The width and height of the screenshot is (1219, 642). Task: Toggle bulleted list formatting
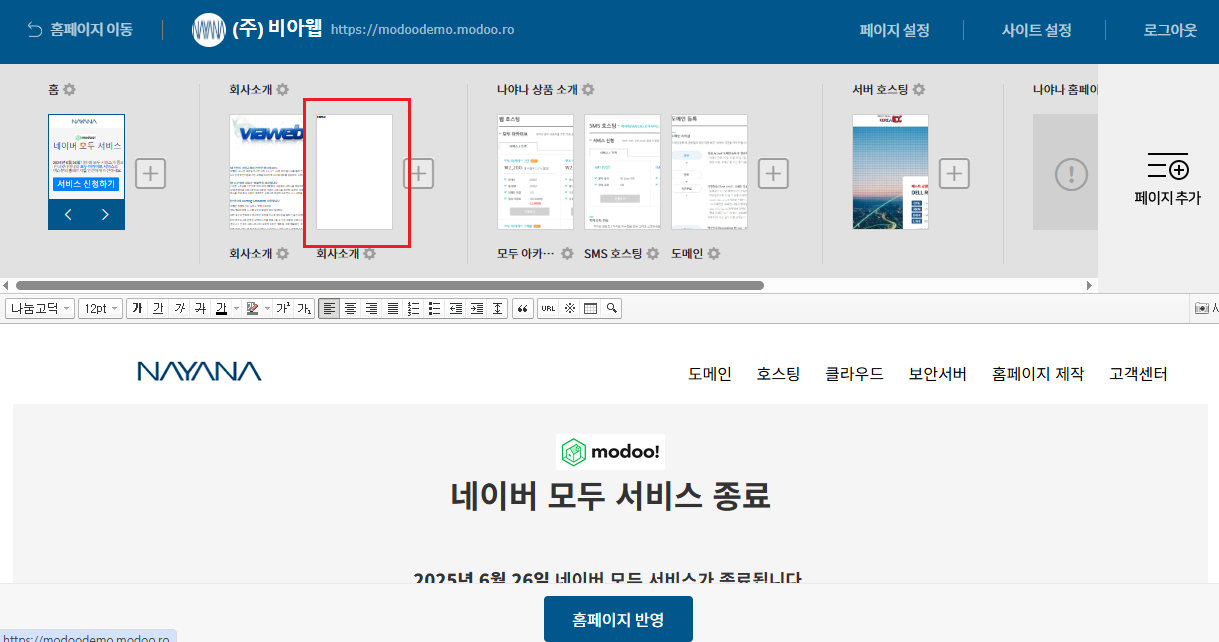coord(434,308)
